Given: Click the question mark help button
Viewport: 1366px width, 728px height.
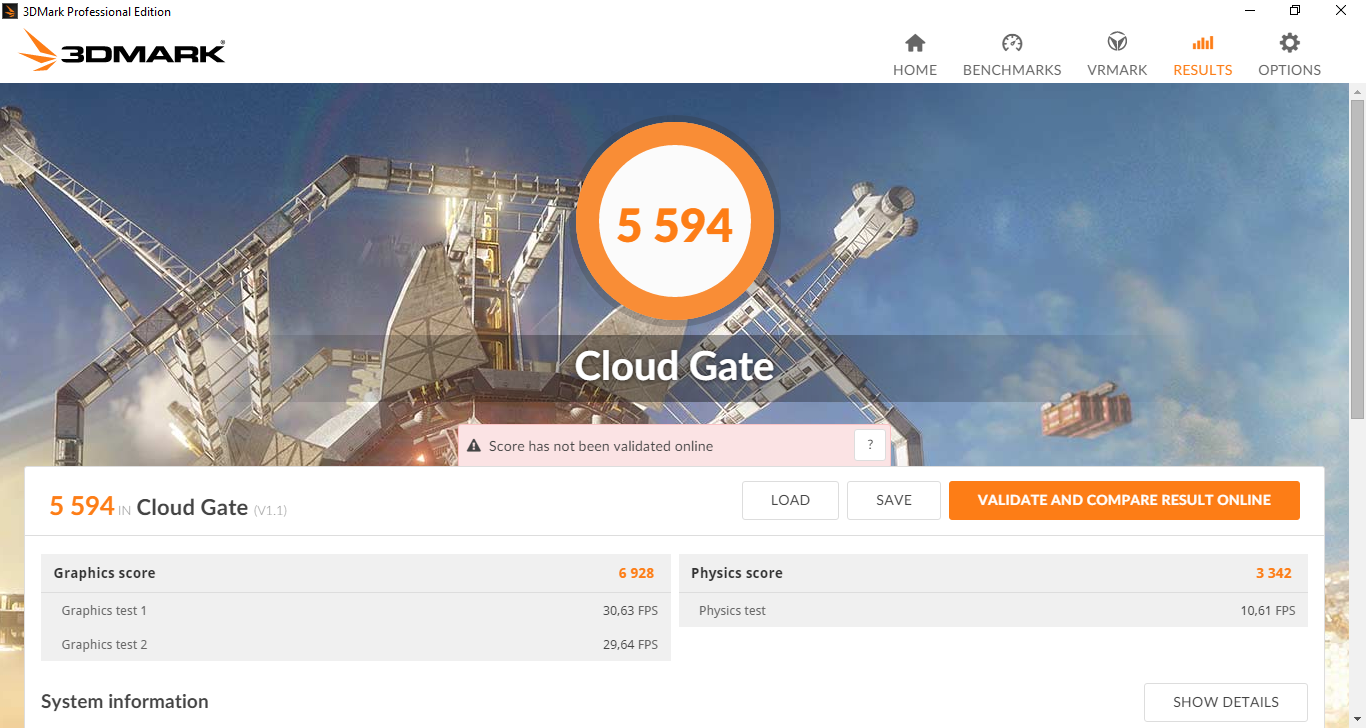Looking at the screenshot, I should coord(870,445).
